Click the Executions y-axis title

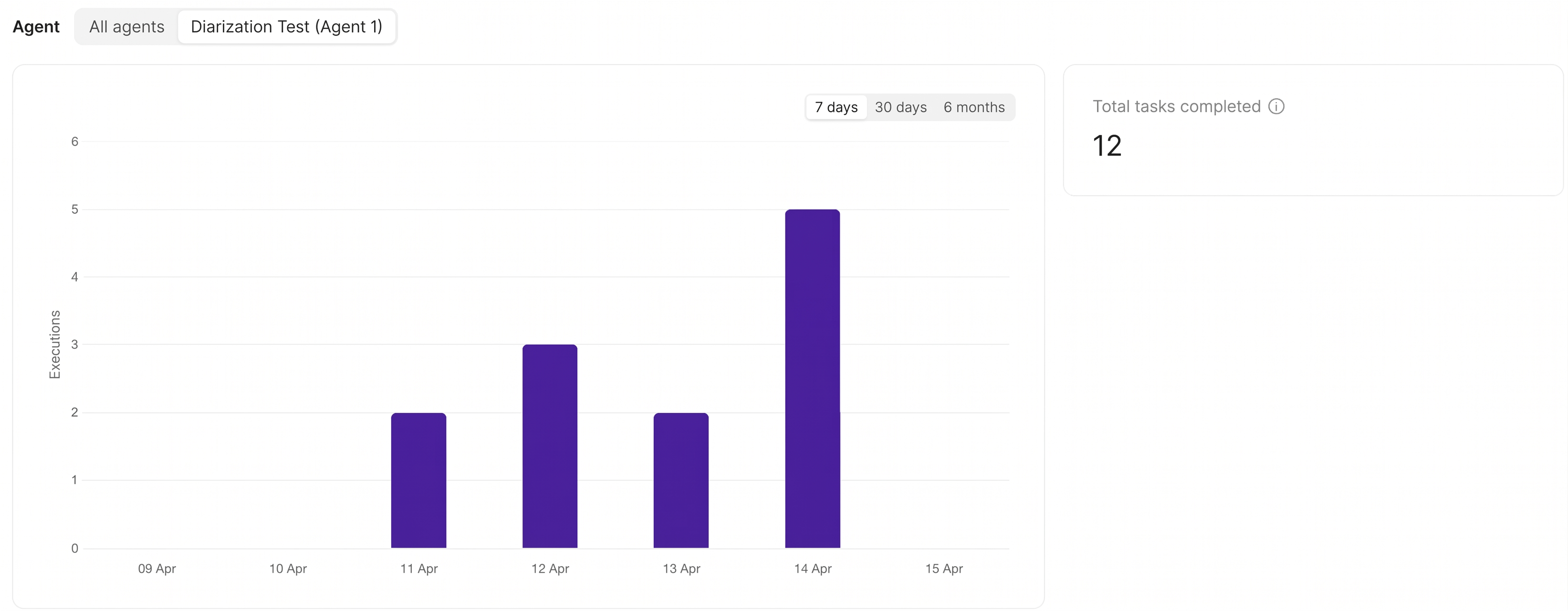point(55,344)
